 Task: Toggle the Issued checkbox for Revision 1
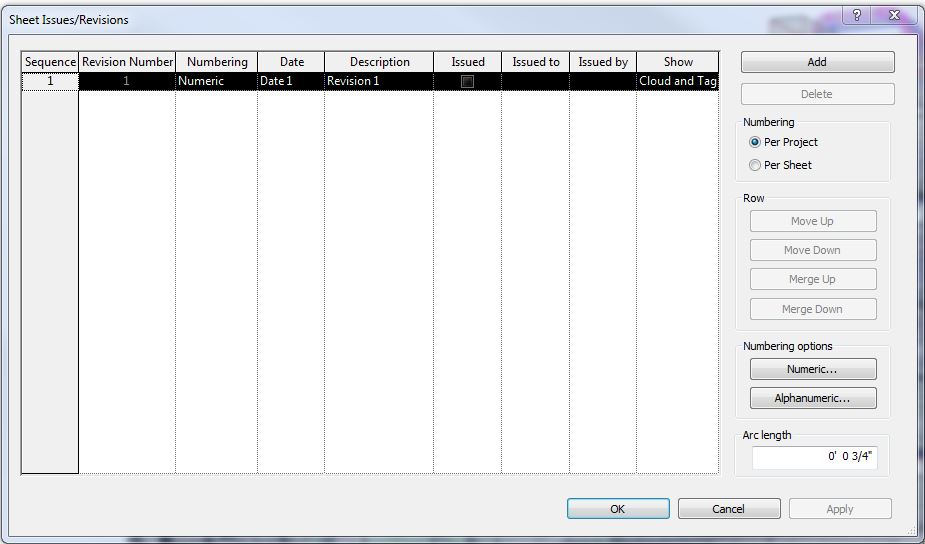467,81
